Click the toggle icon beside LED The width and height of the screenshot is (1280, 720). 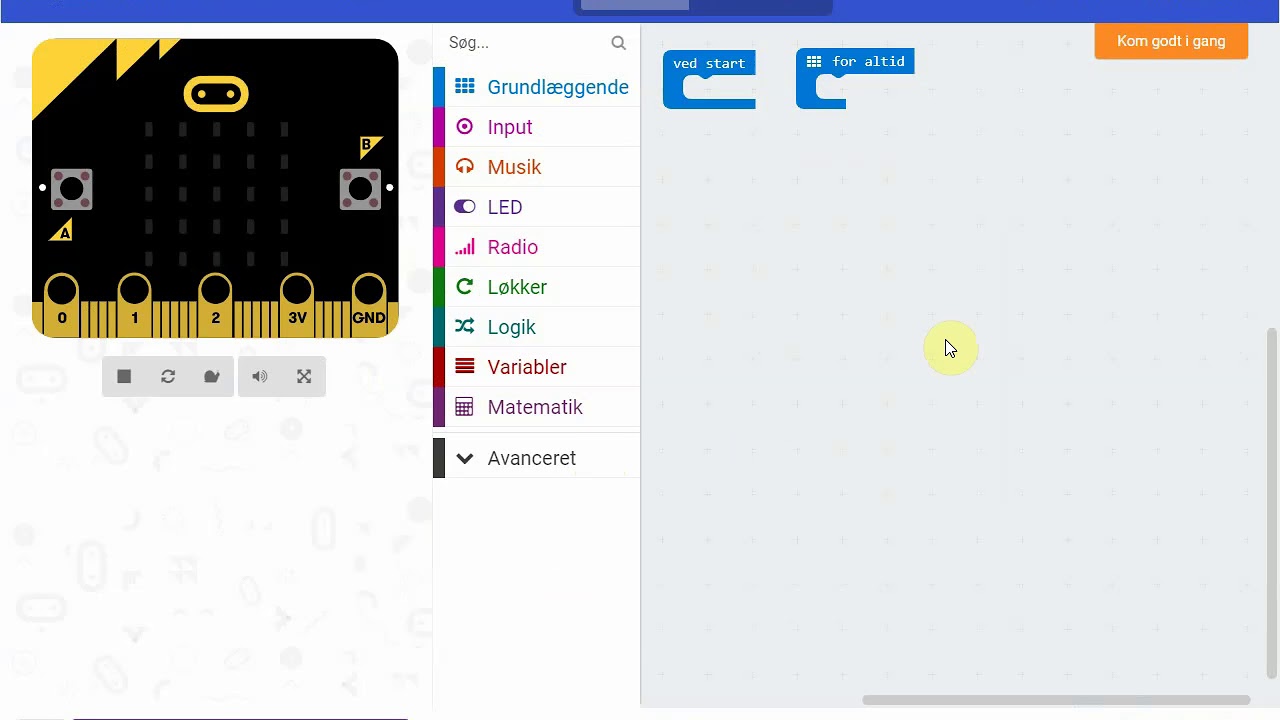[464, 206]
